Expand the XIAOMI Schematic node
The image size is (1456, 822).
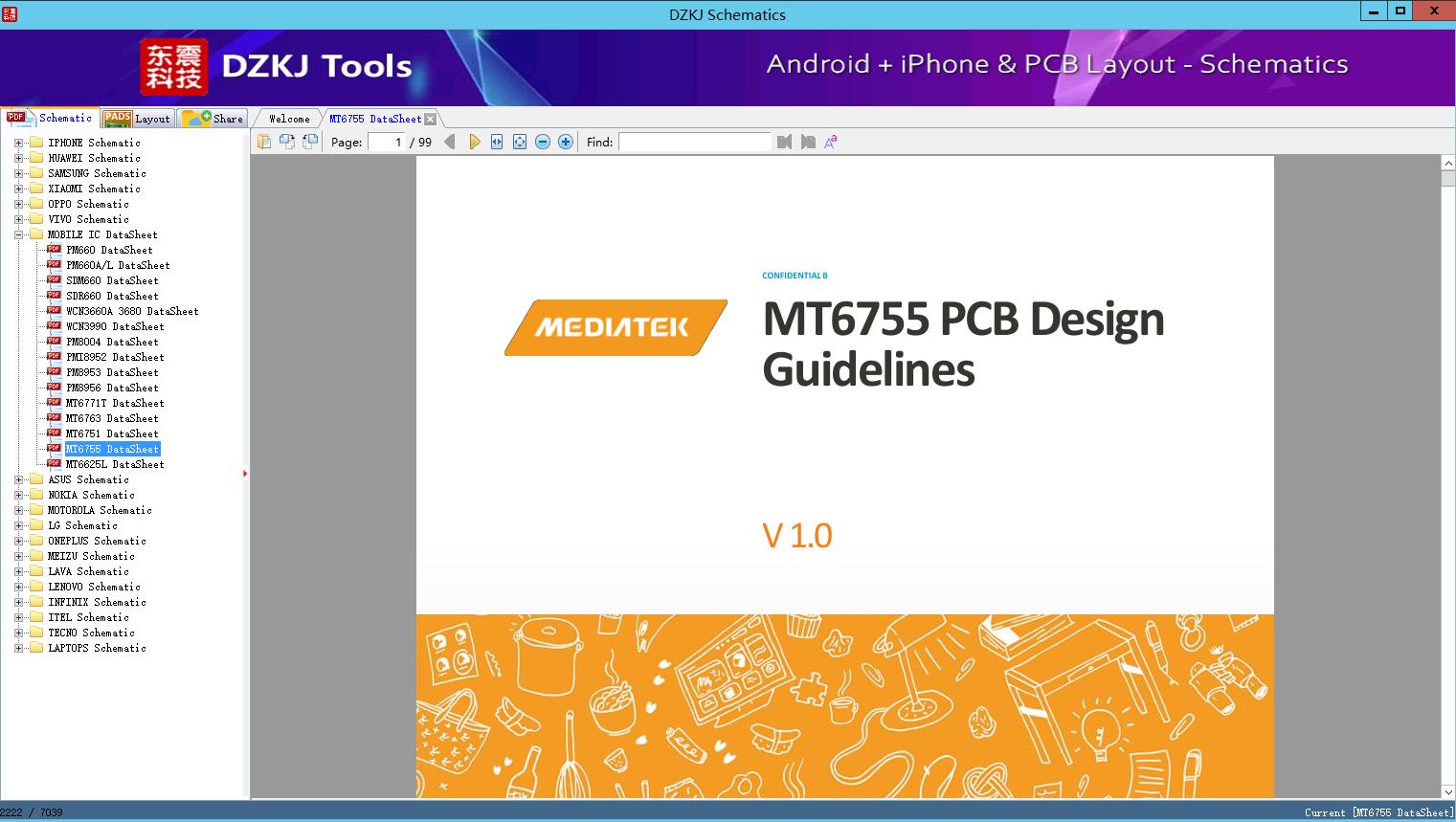pyautogui.click(x=18, y=189)
